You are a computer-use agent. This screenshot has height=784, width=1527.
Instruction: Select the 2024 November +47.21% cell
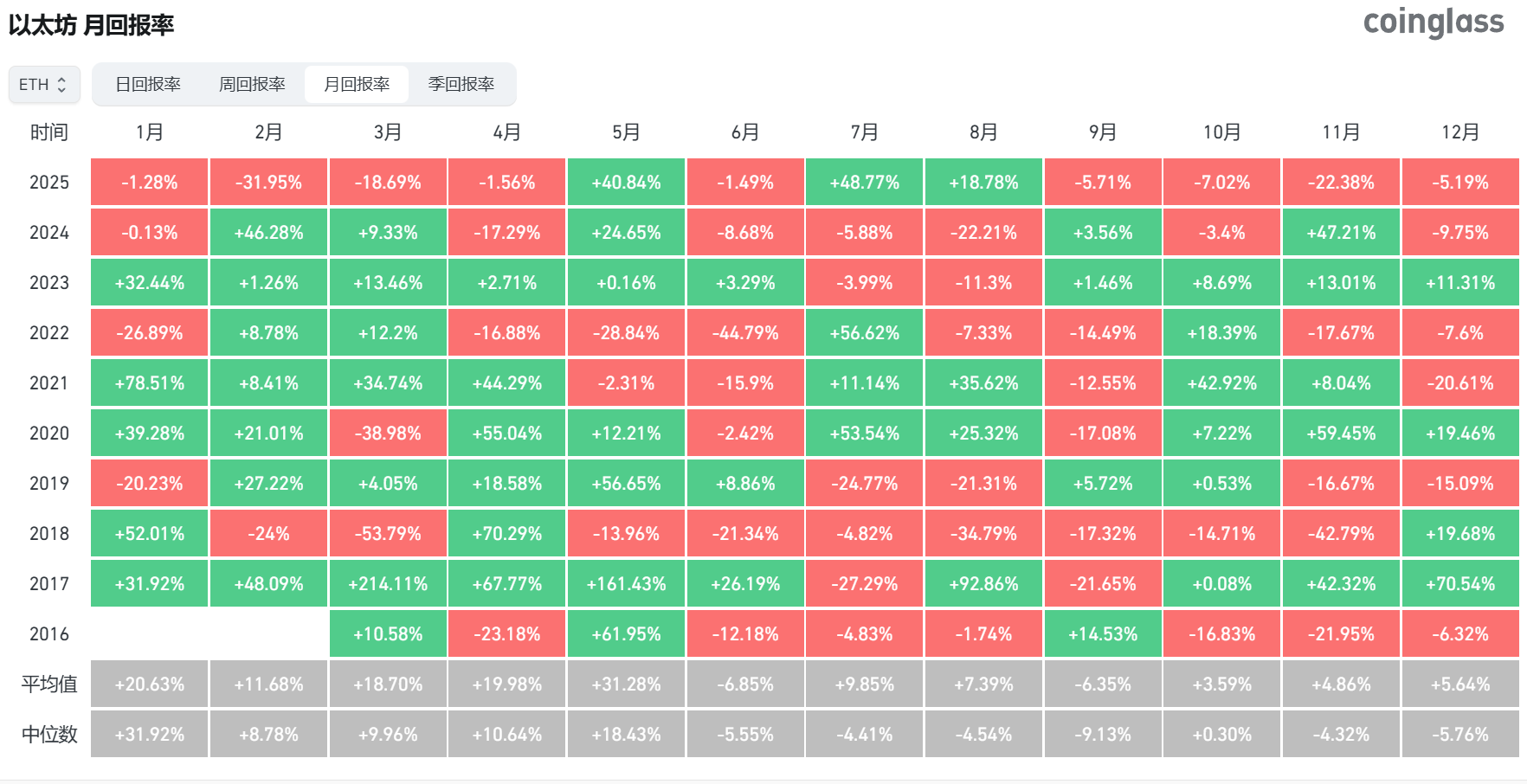pos(1341,233)
